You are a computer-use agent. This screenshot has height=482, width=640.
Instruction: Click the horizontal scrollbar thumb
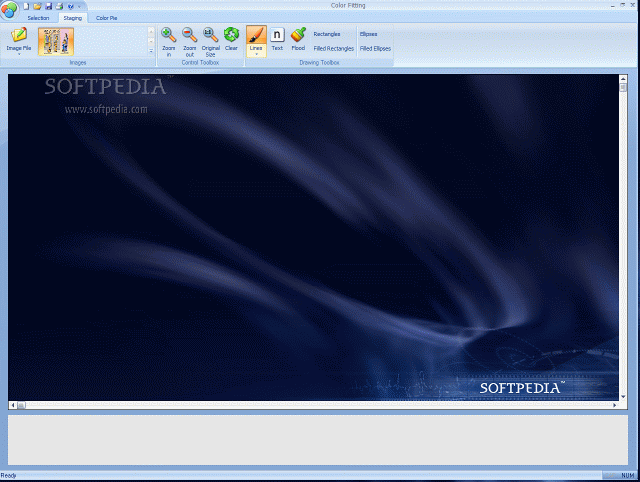[x=21, y=405]
